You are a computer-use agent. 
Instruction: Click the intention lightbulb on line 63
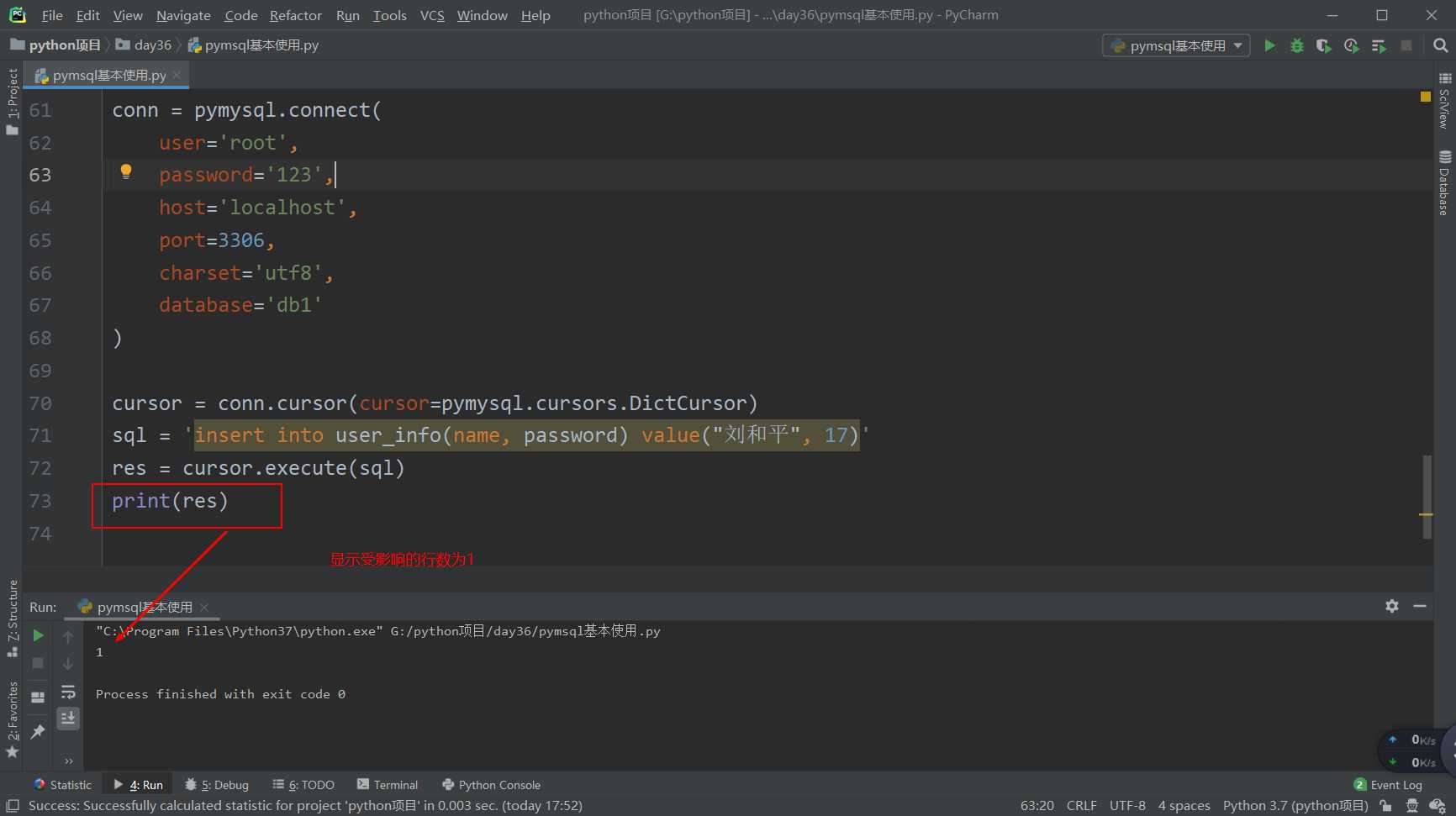[x=126, y=171]
